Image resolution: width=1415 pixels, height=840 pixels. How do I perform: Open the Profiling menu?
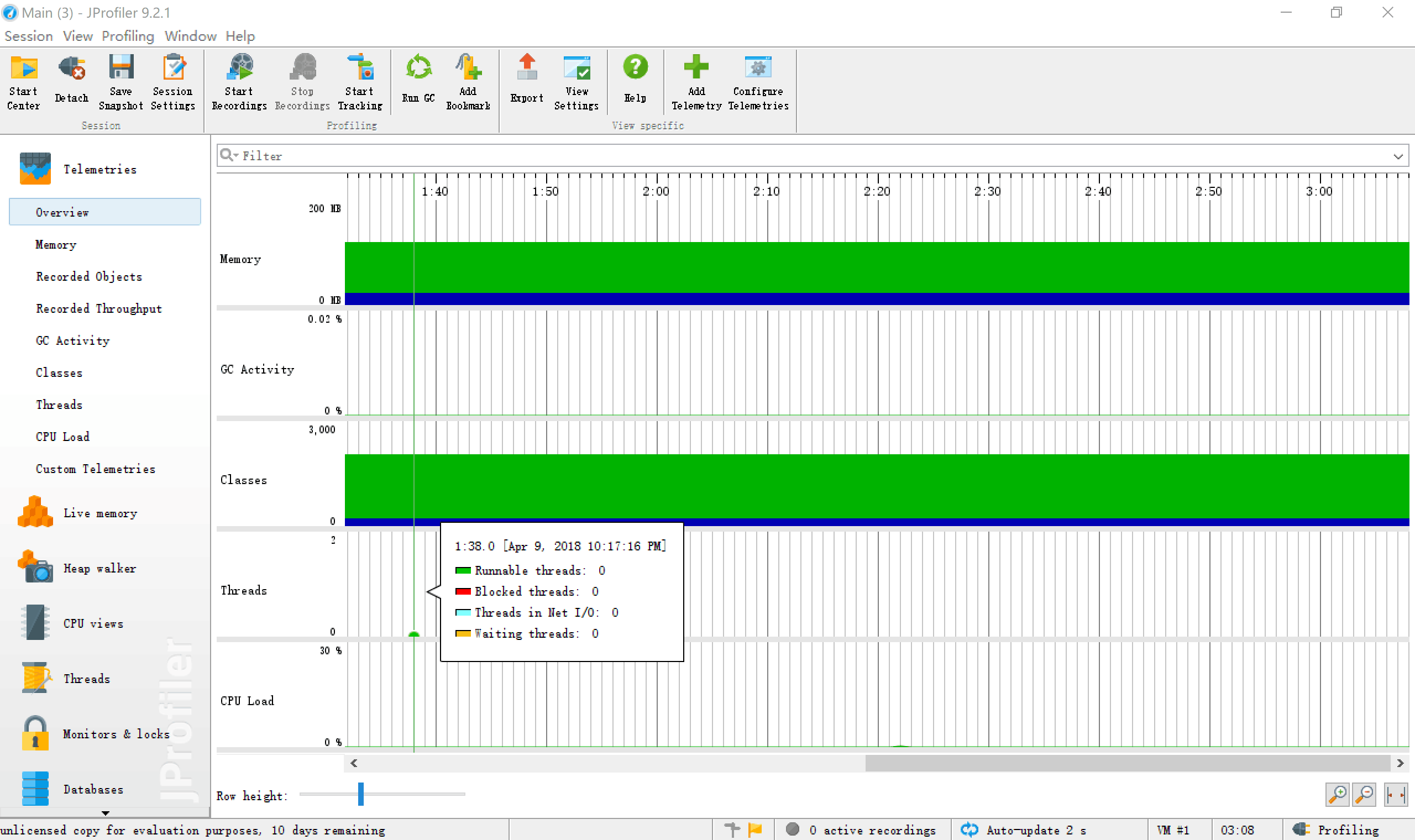point(127,36)
